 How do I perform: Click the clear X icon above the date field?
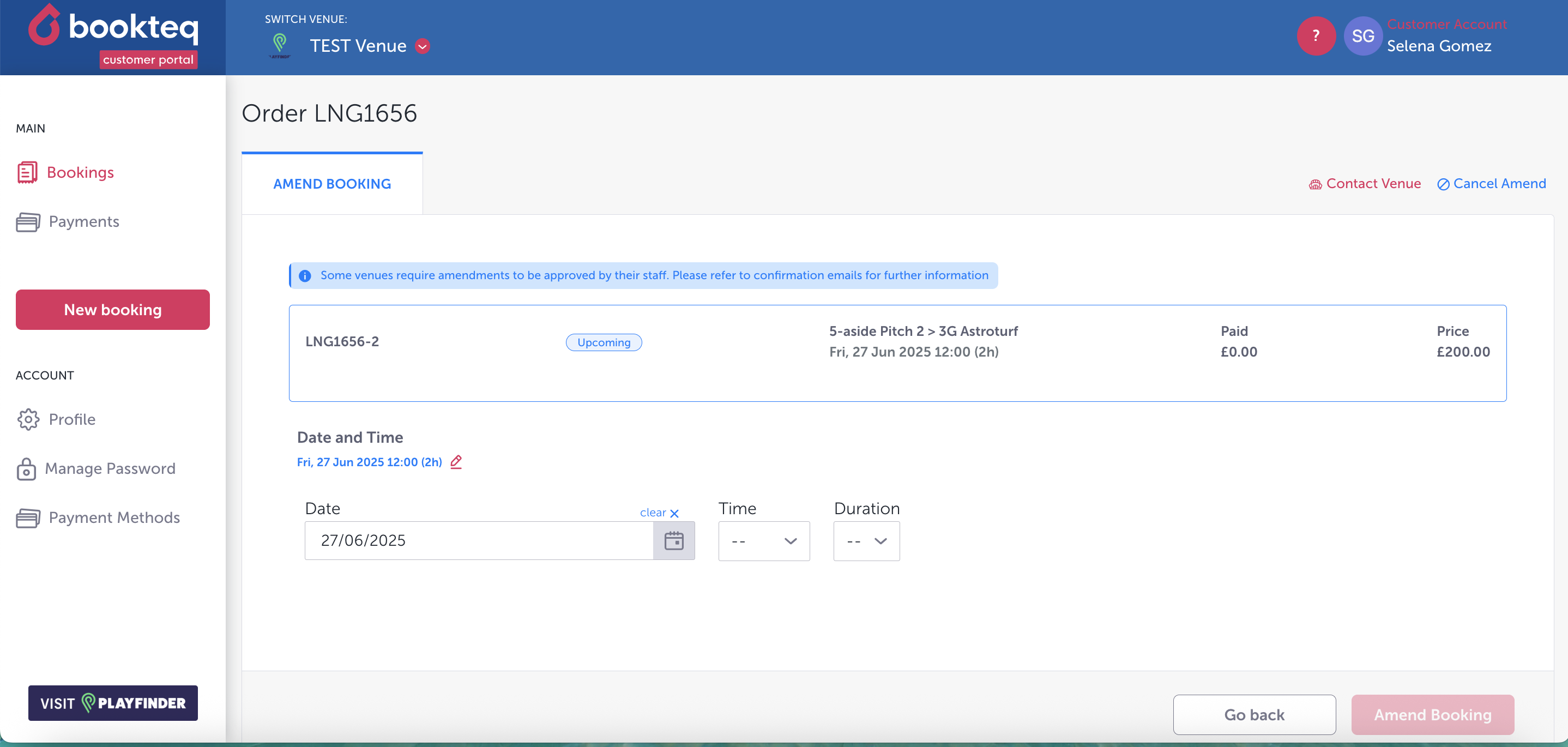pos(674,513)
